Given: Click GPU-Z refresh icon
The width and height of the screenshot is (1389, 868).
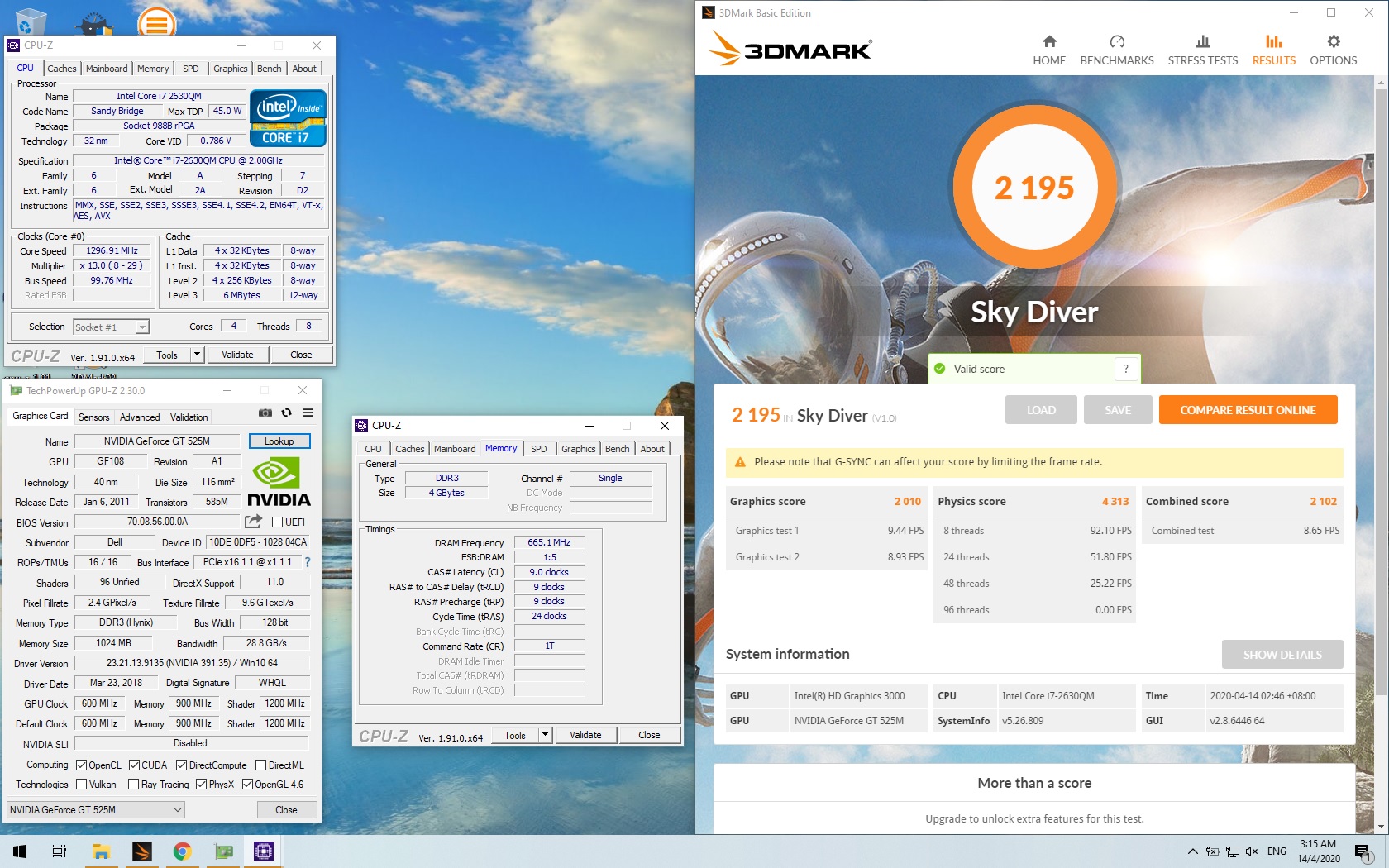Looking at the screenshot, I should point(287,413).
